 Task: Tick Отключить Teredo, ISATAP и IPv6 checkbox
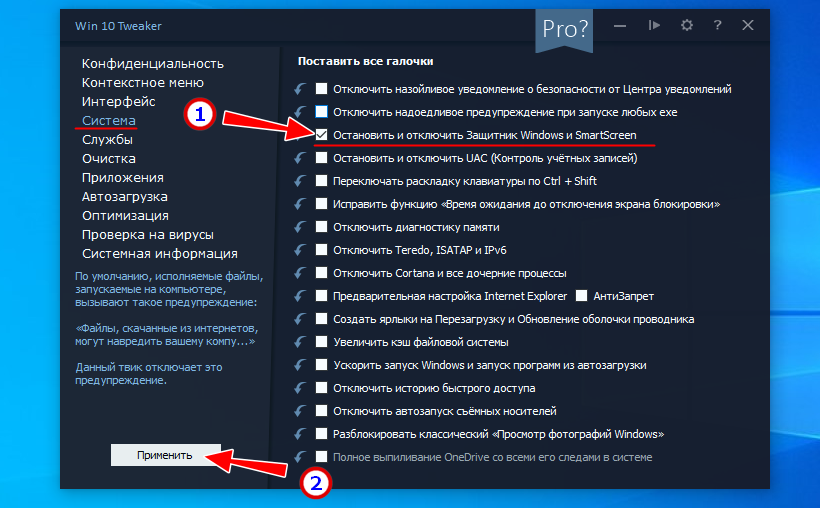pyautogui.click(x=322, y=250)
